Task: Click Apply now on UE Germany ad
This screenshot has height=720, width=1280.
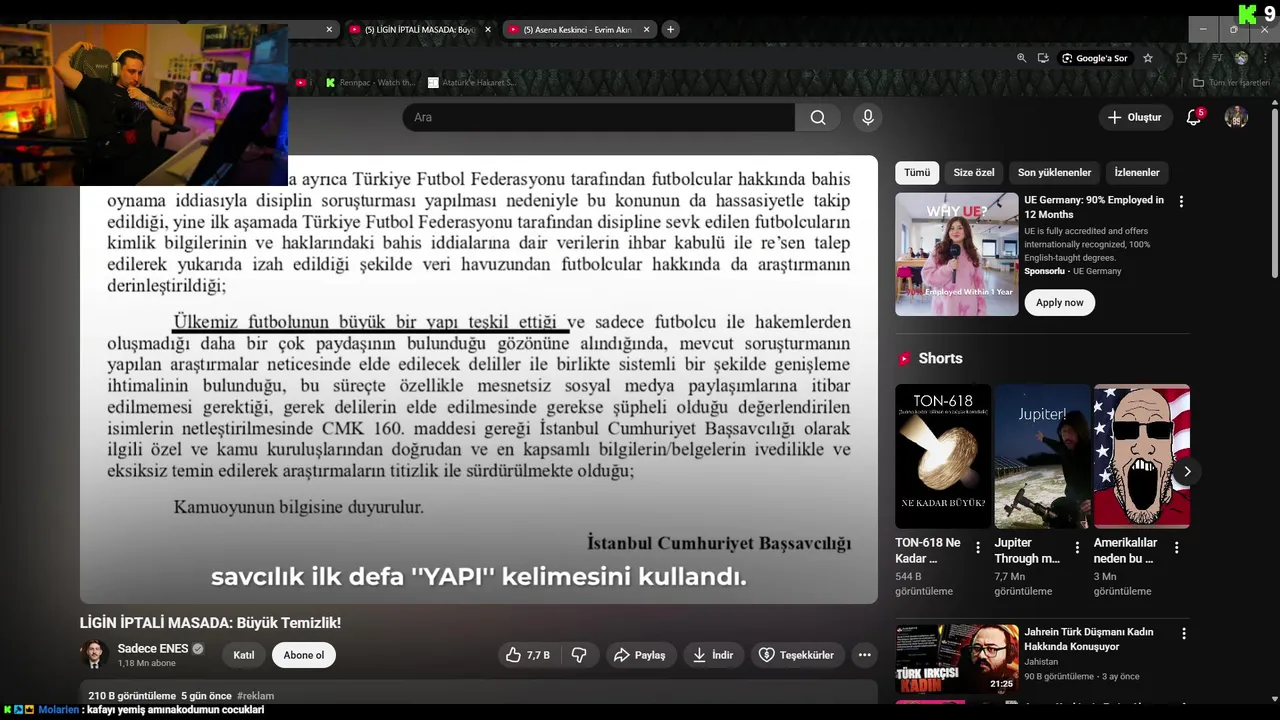Action: tap(1059, 302)
